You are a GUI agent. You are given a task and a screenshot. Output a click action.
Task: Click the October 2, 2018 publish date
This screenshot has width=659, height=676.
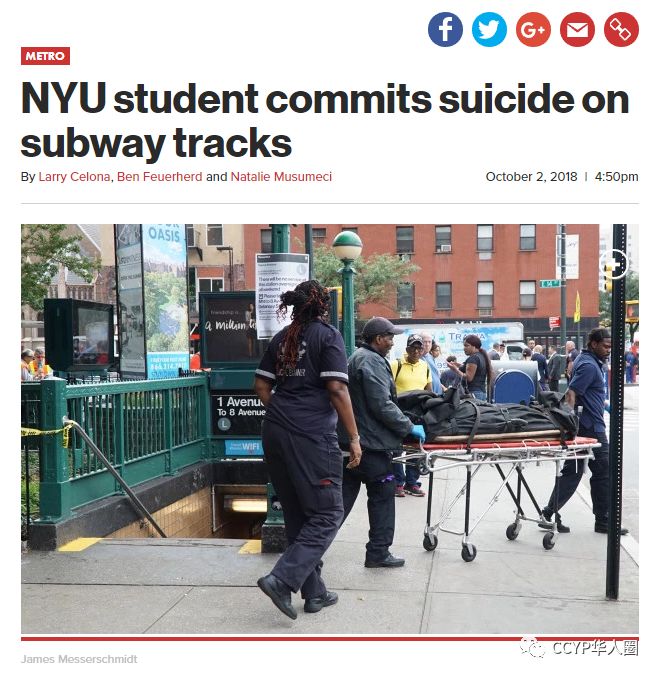[531, 177]
